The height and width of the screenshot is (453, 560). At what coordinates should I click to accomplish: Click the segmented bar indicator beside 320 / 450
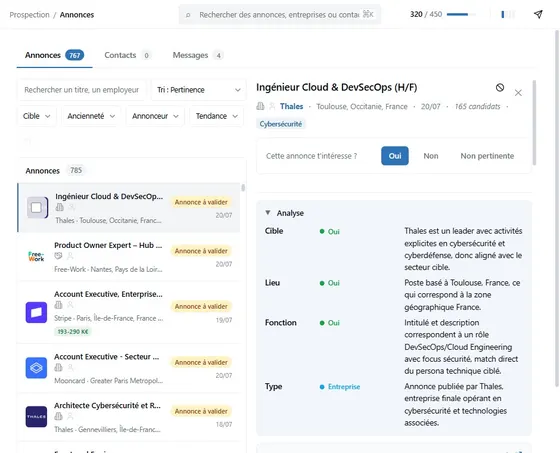click(x=508, y=14)
